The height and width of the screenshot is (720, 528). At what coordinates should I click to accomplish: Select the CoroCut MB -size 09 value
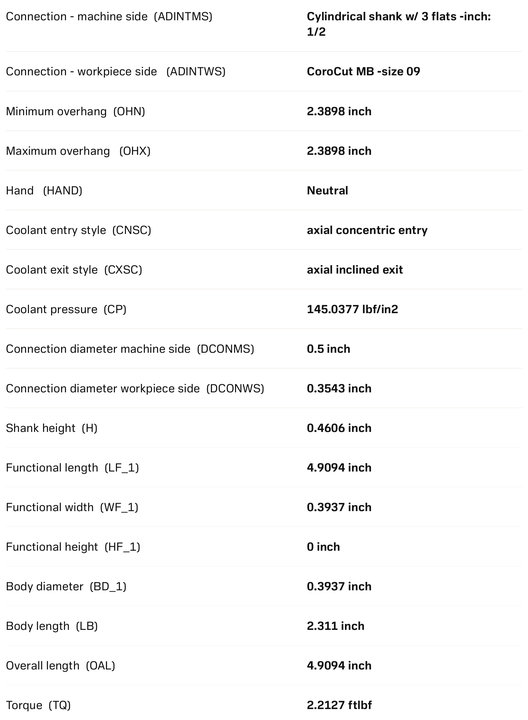[363, 72]
